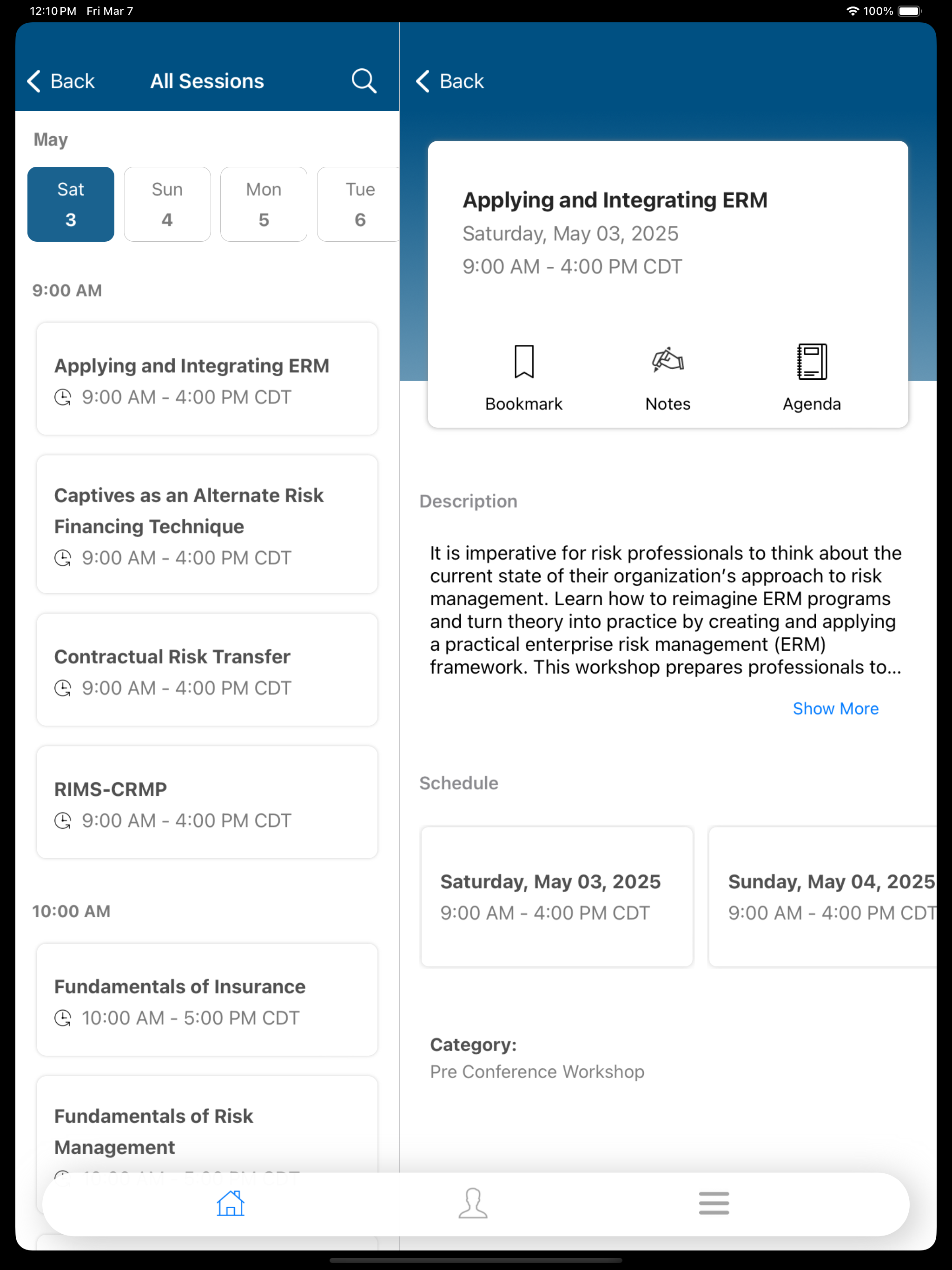Image resolution: width=952 pixels, height=1270 pixels.
Task: Click clock icon on Contractual Risk Transfer card
Action: (x=63, y=688)
